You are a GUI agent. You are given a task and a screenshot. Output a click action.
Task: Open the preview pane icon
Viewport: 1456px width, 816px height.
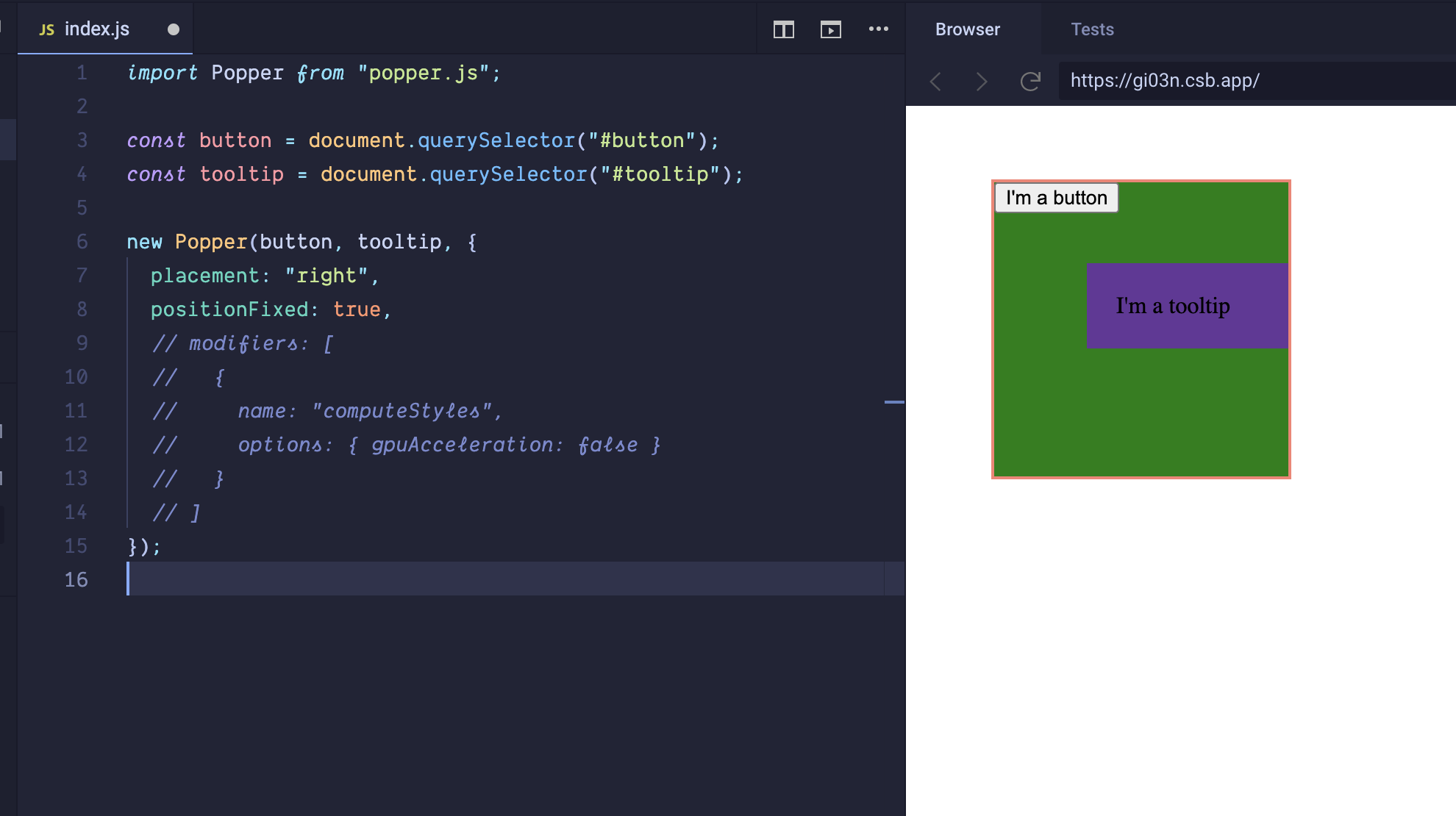pos(830,29)
